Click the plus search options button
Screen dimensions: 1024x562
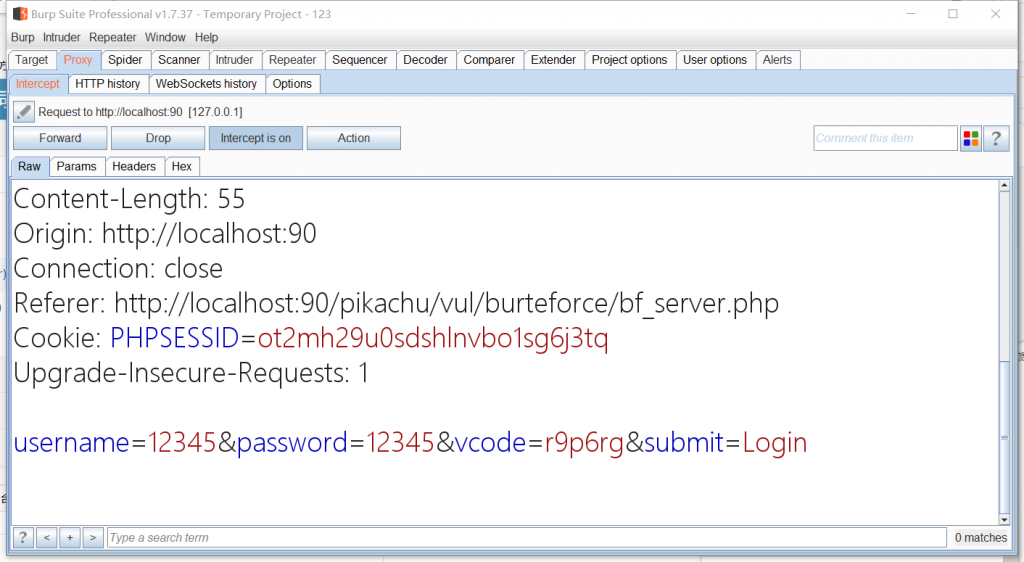[x=70, y=538]
